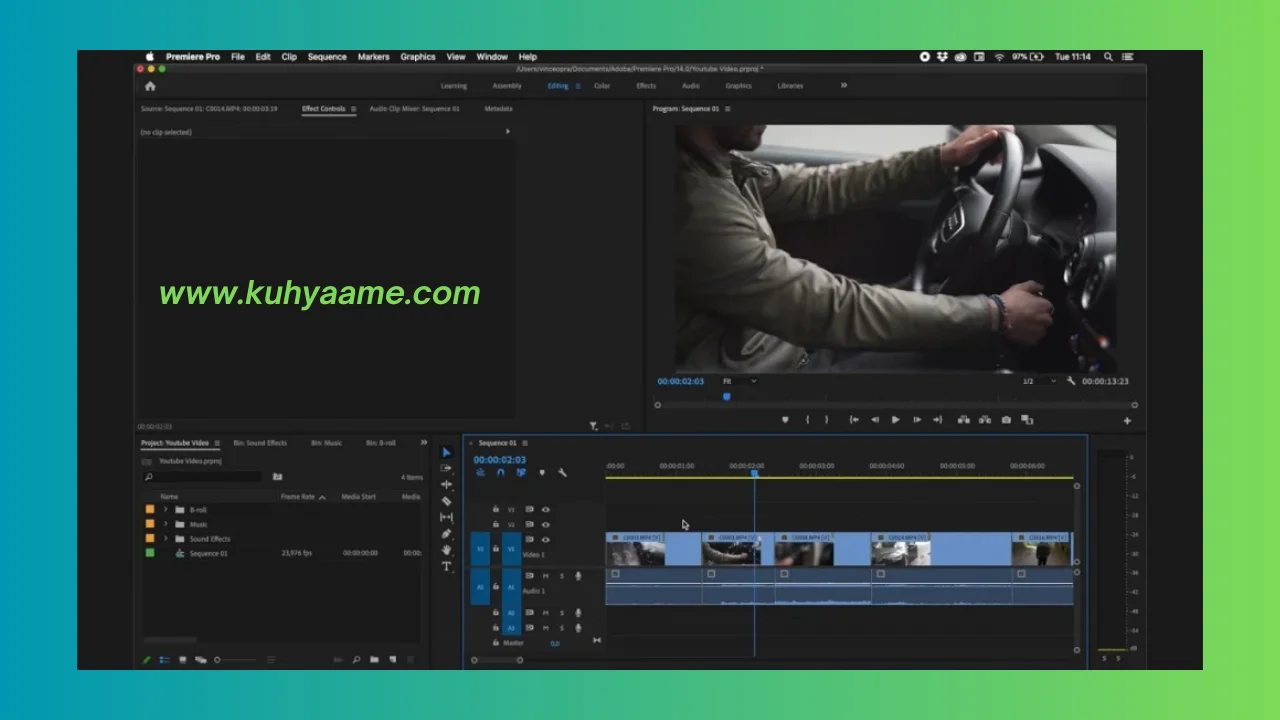Select the Pen tool
1280x720 pixels.
(447, 534)
